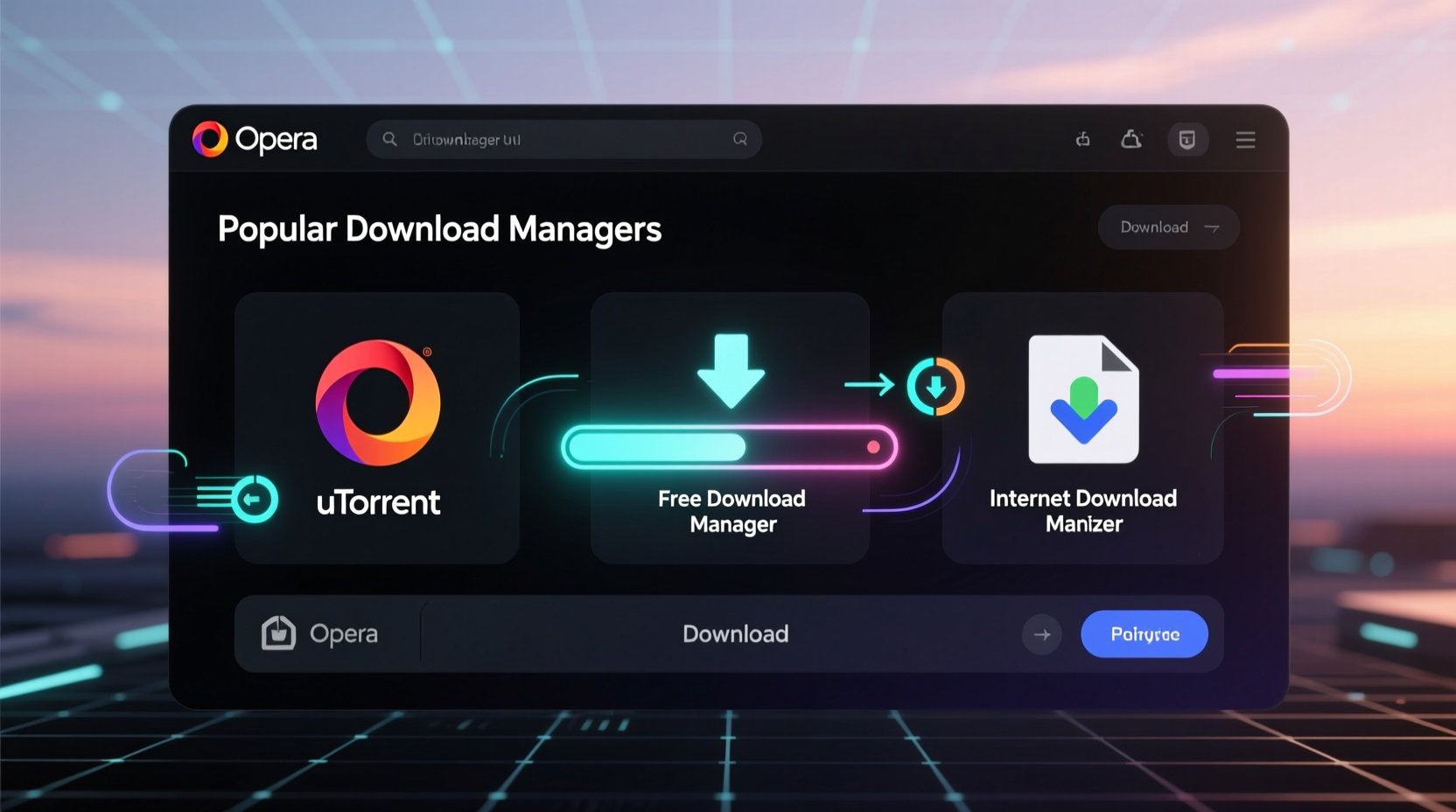Click the circular download badge icon
This screenshot has height=812, width=1456.
pos(935,386)
